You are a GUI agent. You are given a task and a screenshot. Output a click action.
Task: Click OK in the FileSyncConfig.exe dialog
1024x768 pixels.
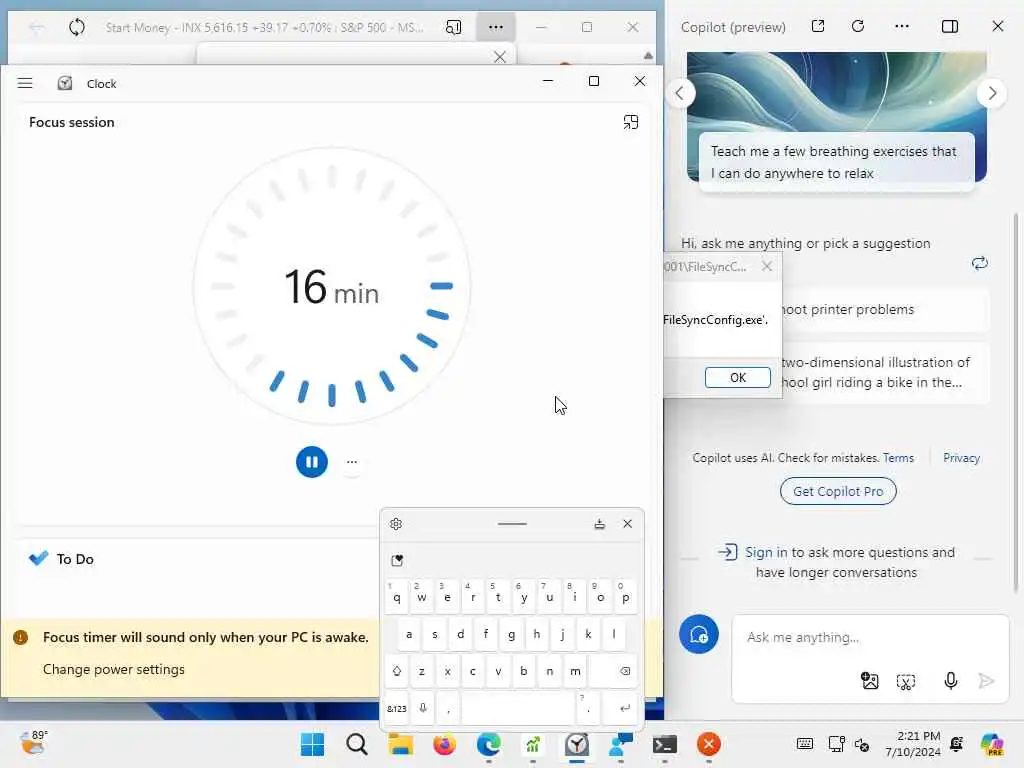[738, 377]
